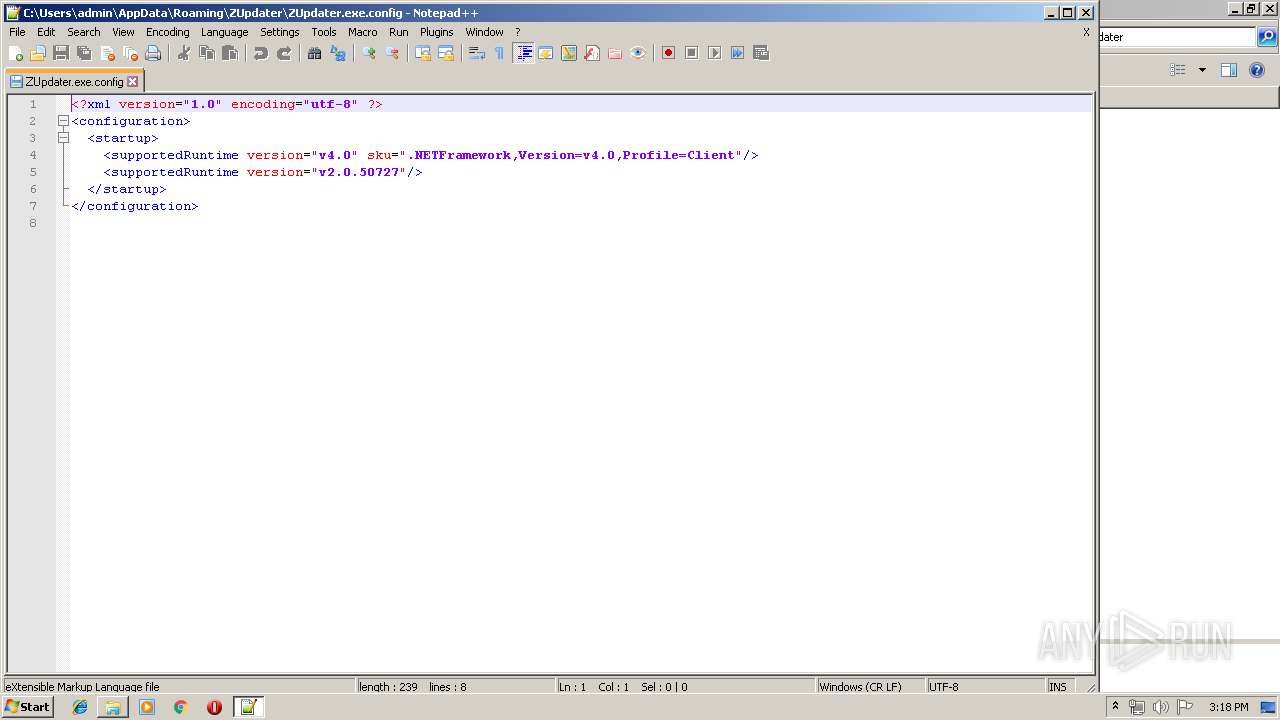The width and height of the screenshot is (1280, 720).
Task: Open the Encoding menu
Action: click(167, 32)
